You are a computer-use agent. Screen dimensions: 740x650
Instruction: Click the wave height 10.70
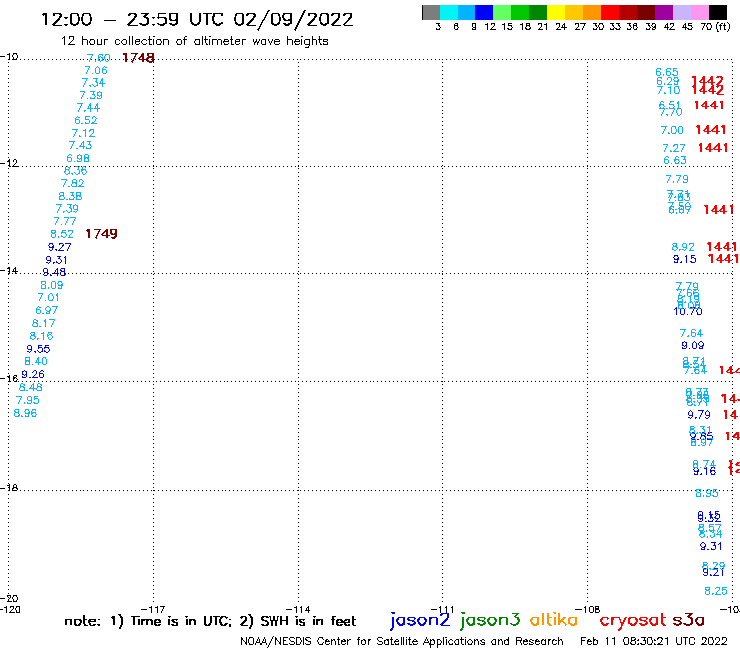[688, 312]
